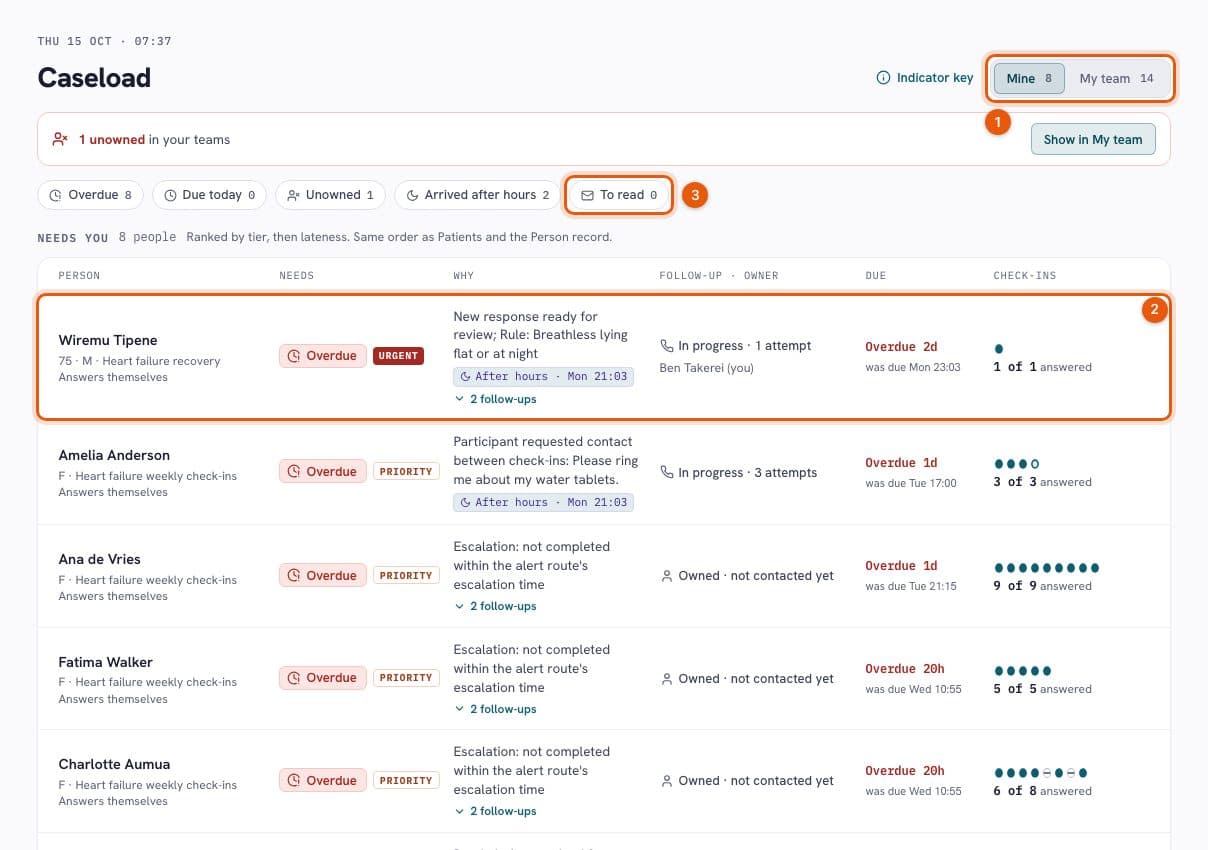Viewport: 1208px width, 850px height.
Task: Click Overdue badge in Wiremu Tipene row
Action: click(x=322, y=356)
